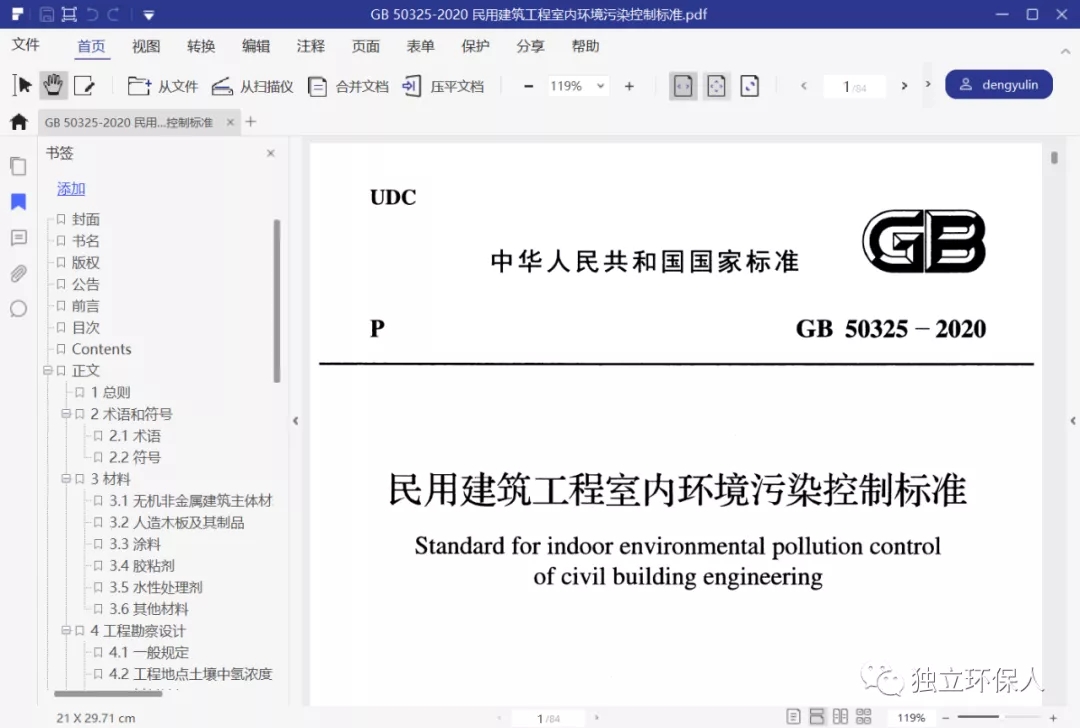The image size is (1080, 728).
Task: Collapse the 3 材料 bookmark section
Action: pos(66,479)
